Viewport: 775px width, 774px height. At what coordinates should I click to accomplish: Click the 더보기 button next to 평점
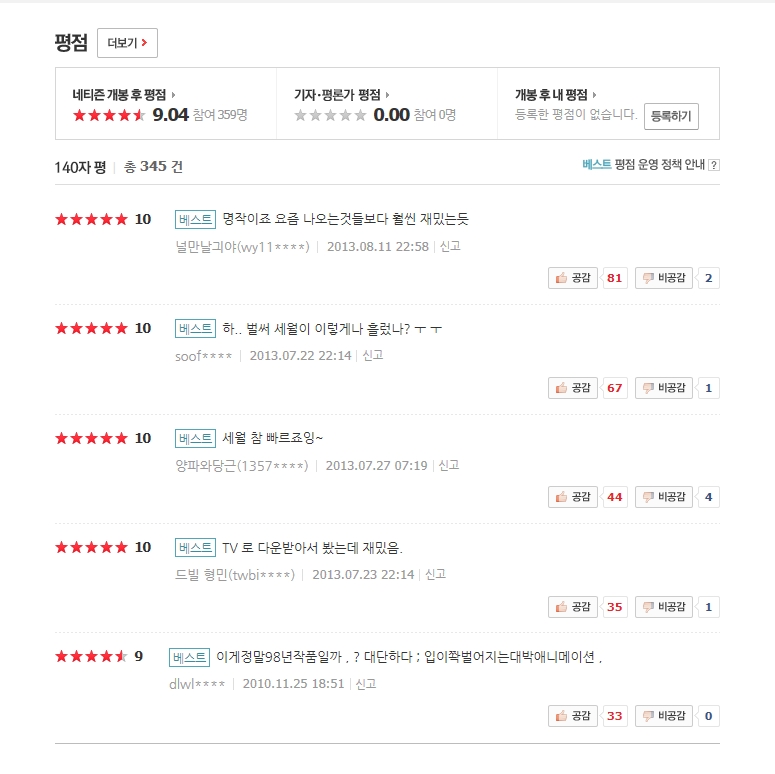point(127,43)
